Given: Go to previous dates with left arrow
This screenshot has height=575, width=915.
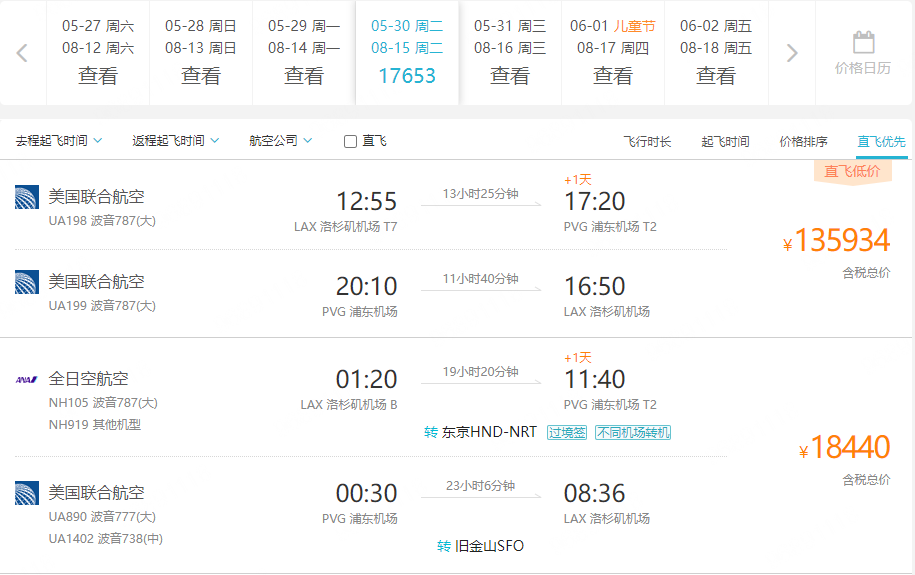Looking at the screenshot, I should point(22,53).
